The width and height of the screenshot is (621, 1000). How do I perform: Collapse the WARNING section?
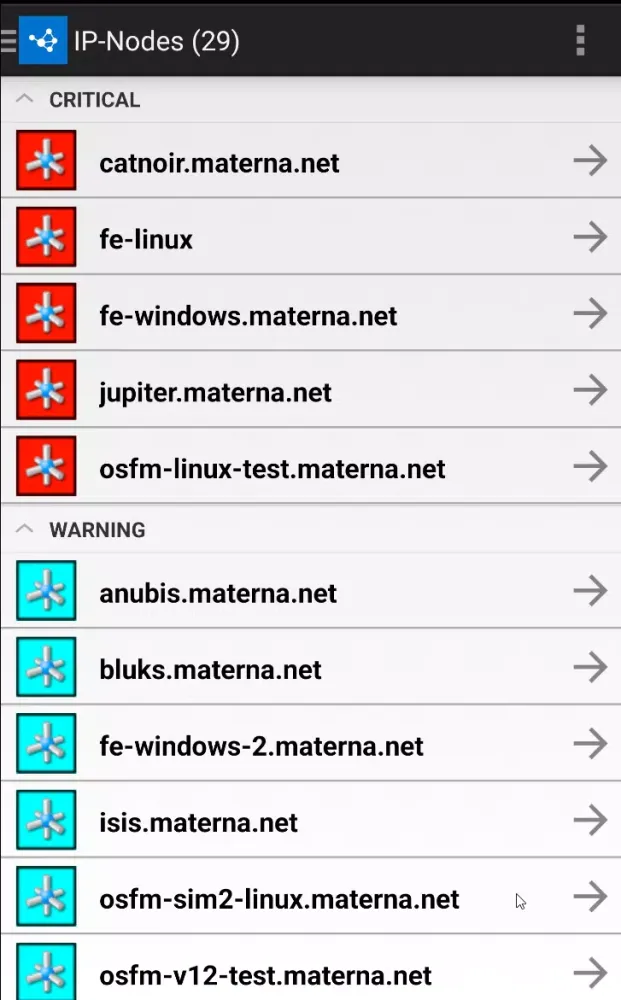(x=27, y=530)
